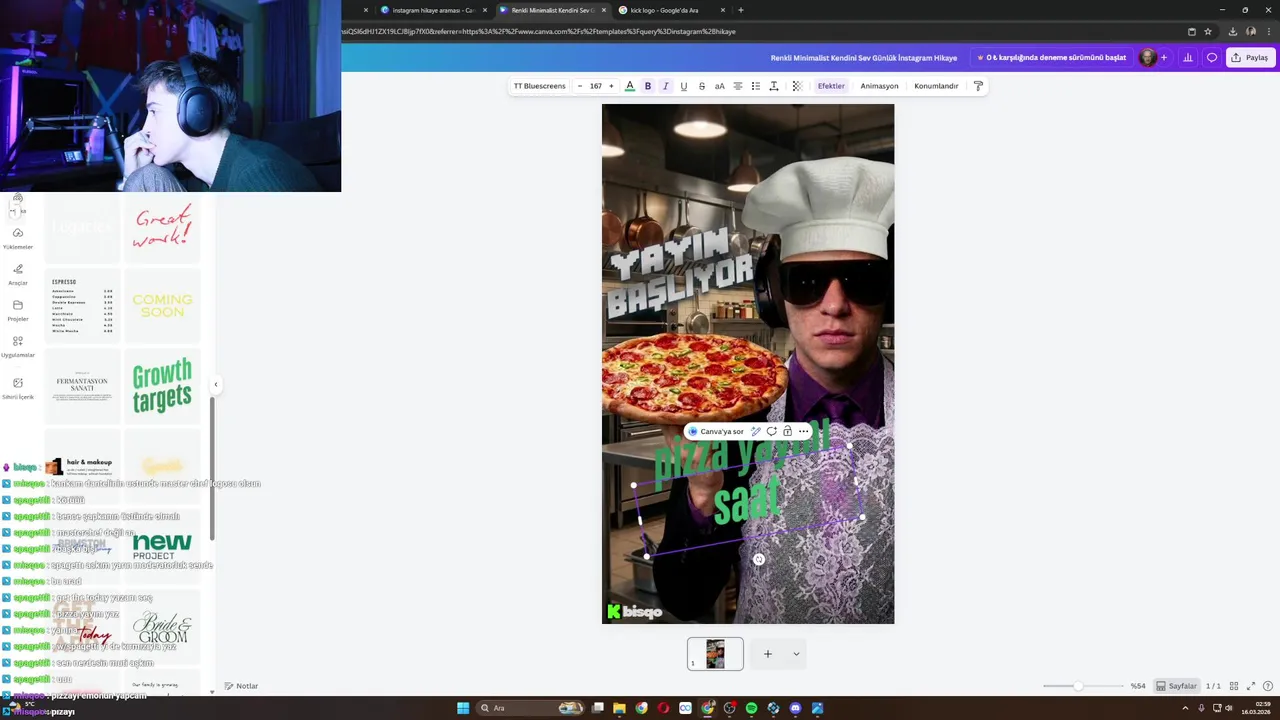Open more options in floating toolbar
The image size is (1280, 720).
[803, 432]
